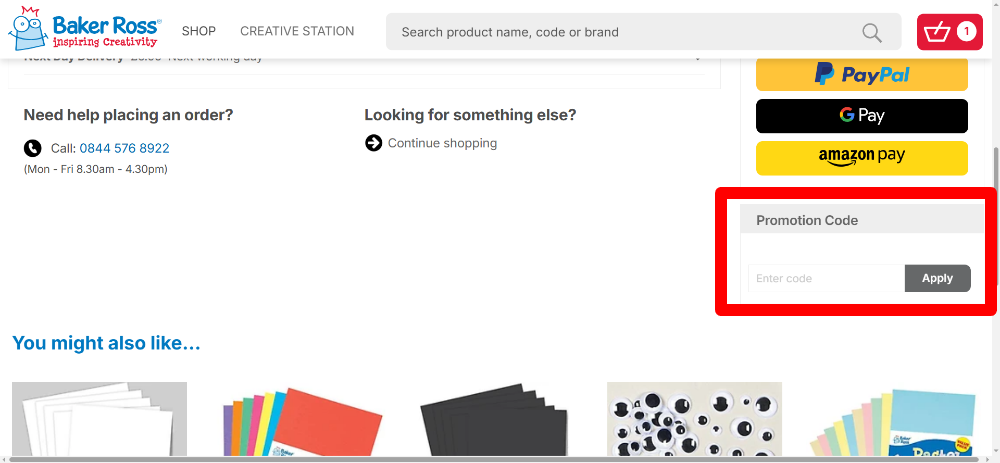Viewport: 1000px width, 463px height.
Task: Expand the Next Day Delivery chevron
Action: pyautogui.click(x=697, y=58)
